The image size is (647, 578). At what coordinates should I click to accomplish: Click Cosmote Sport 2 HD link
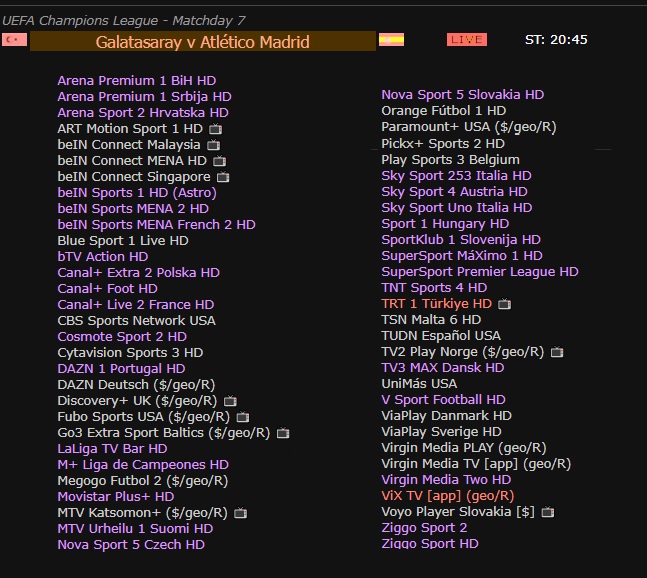(122, 337)
